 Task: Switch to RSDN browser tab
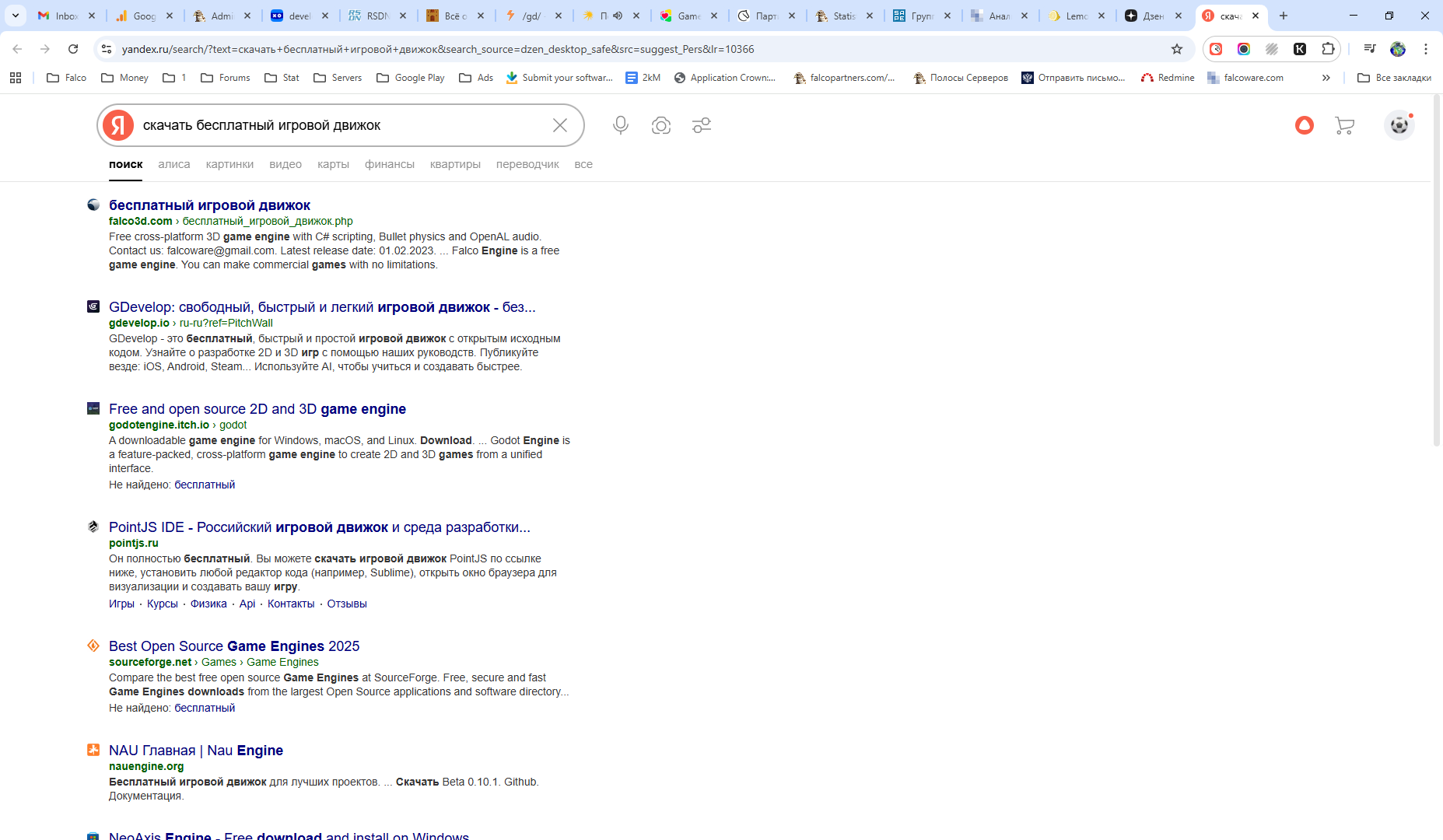pos(377,16)
